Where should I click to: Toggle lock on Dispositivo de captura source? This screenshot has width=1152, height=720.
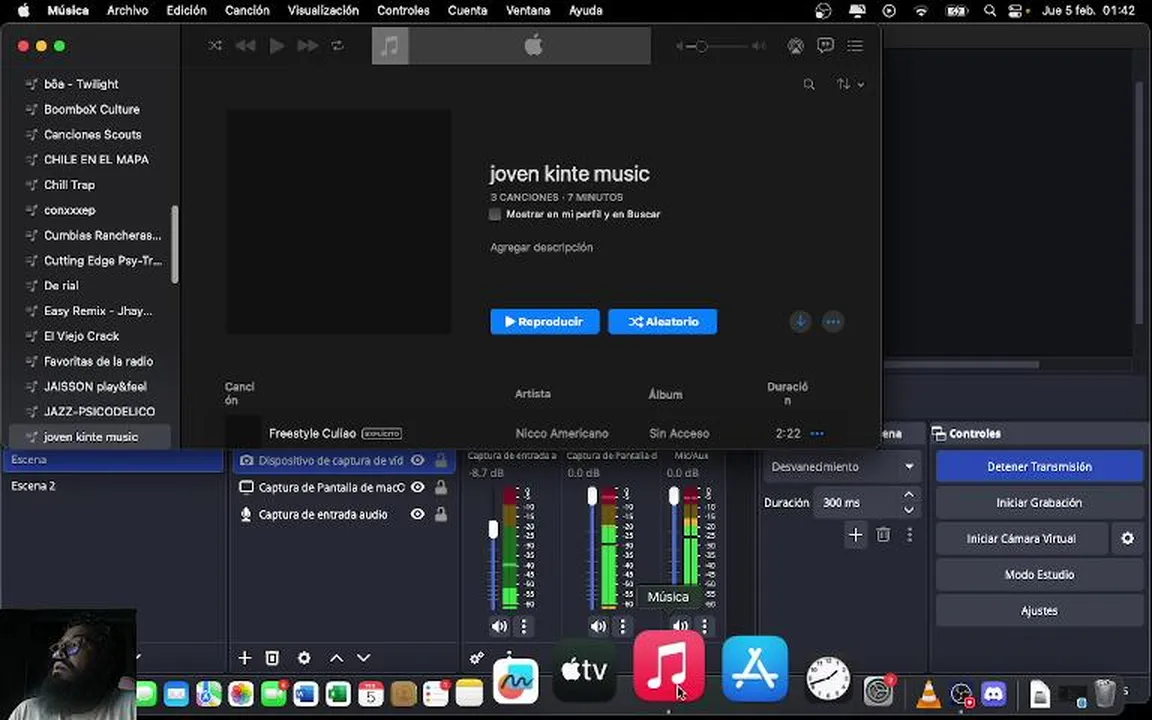[x=441, y=461]
